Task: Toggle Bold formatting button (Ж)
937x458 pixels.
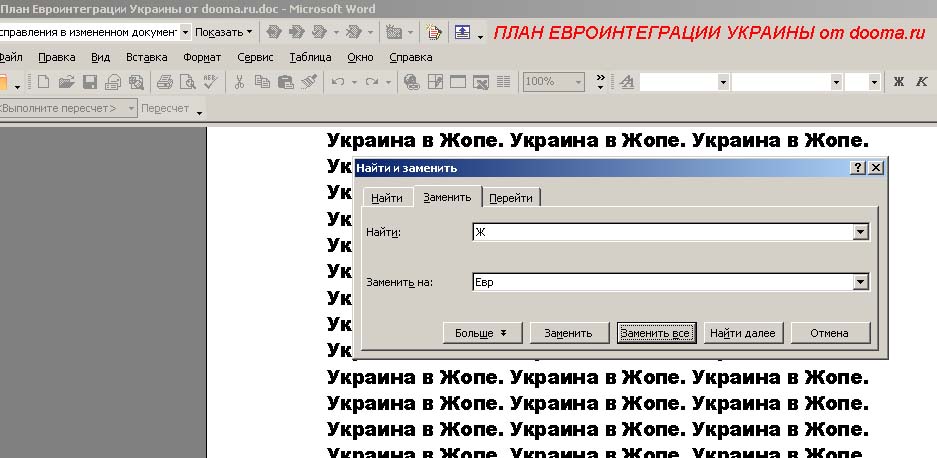Action: [x=898, y=82]
